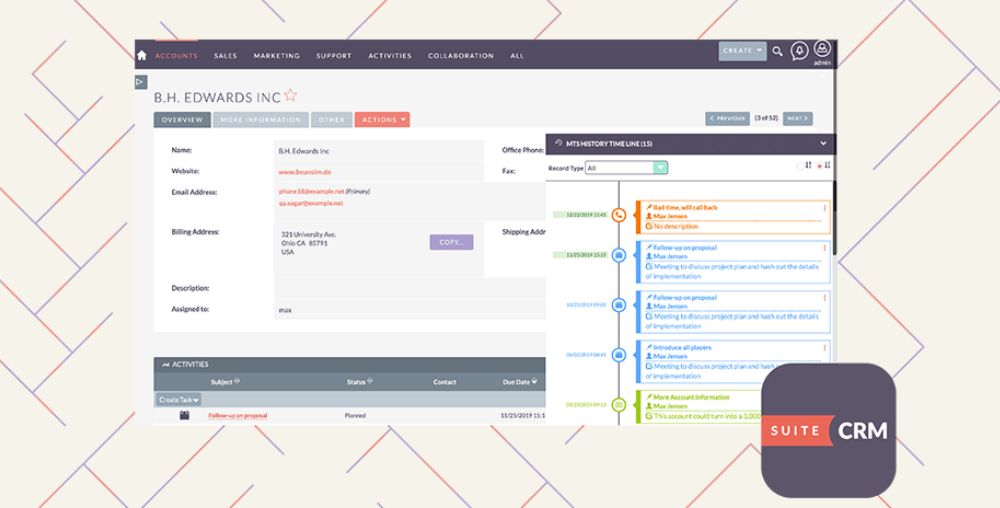Collapse the MTS History Time Line panel chevron
Image resolution: width=1000 pixels, height=508 pixels.
(823, 143)
